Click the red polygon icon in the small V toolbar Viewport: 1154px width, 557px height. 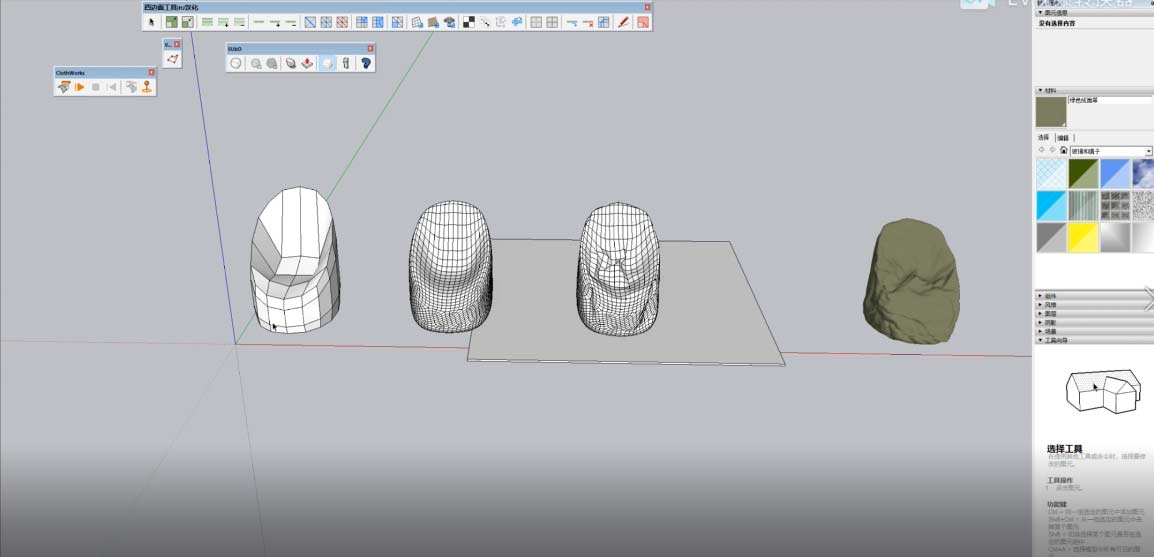click(172, 59)
